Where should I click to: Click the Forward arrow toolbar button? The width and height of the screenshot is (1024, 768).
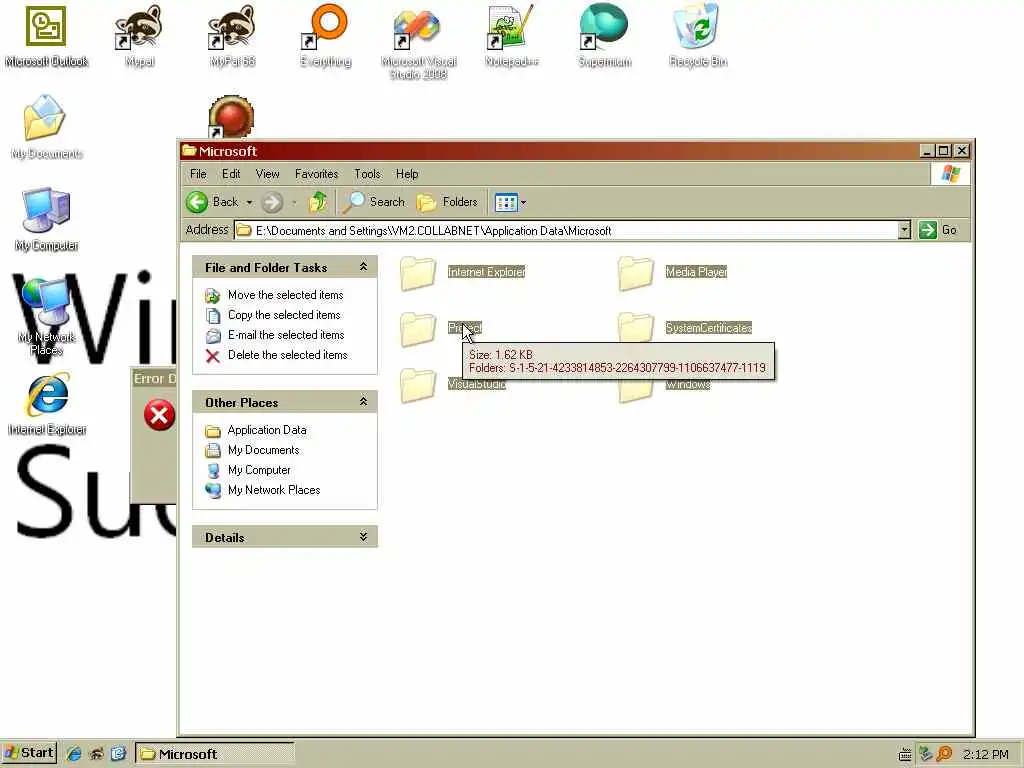(272, 202)
